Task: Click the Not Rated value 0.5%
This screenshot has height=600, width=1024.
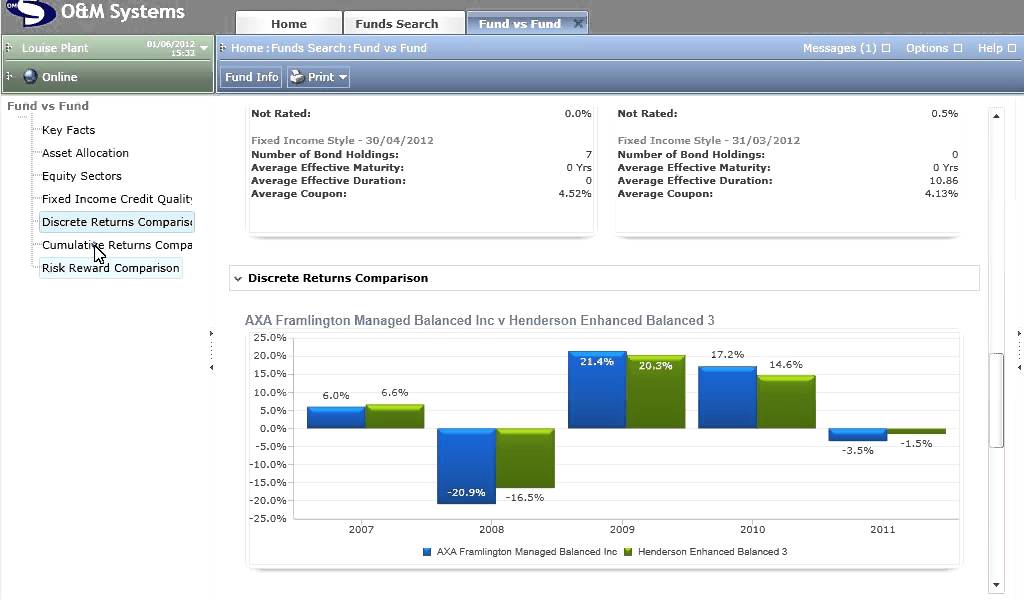Action: 944,114
